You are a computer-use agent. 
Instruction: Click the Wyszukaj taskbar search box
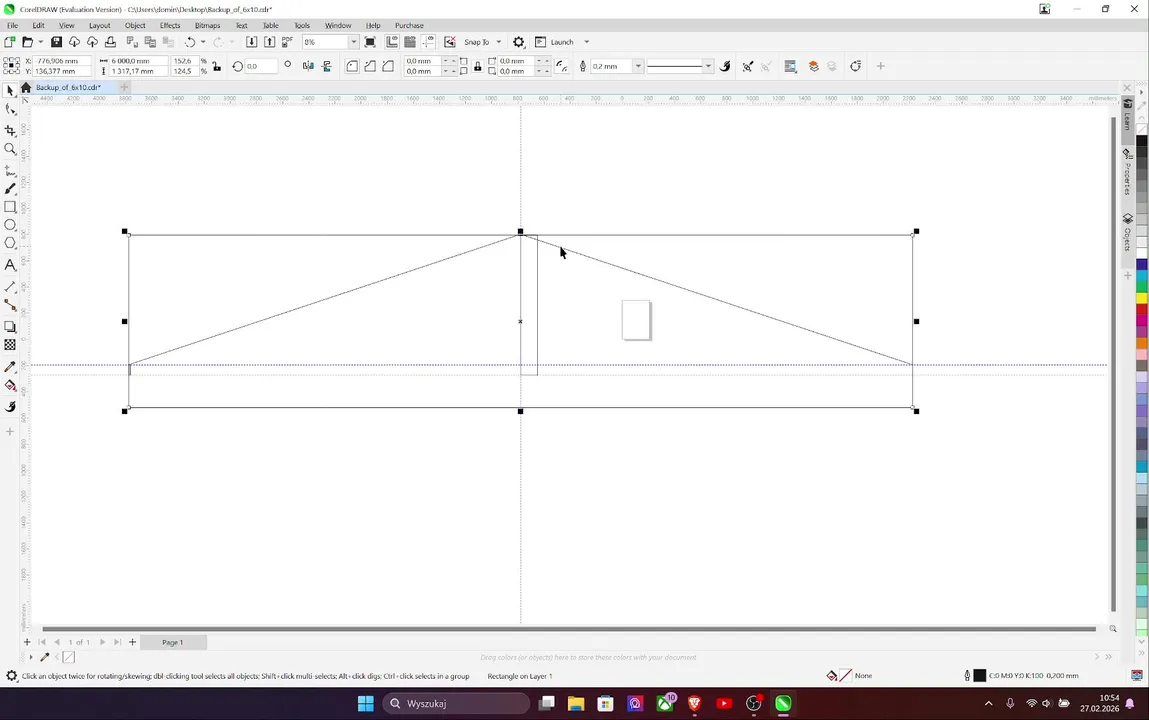456,703
